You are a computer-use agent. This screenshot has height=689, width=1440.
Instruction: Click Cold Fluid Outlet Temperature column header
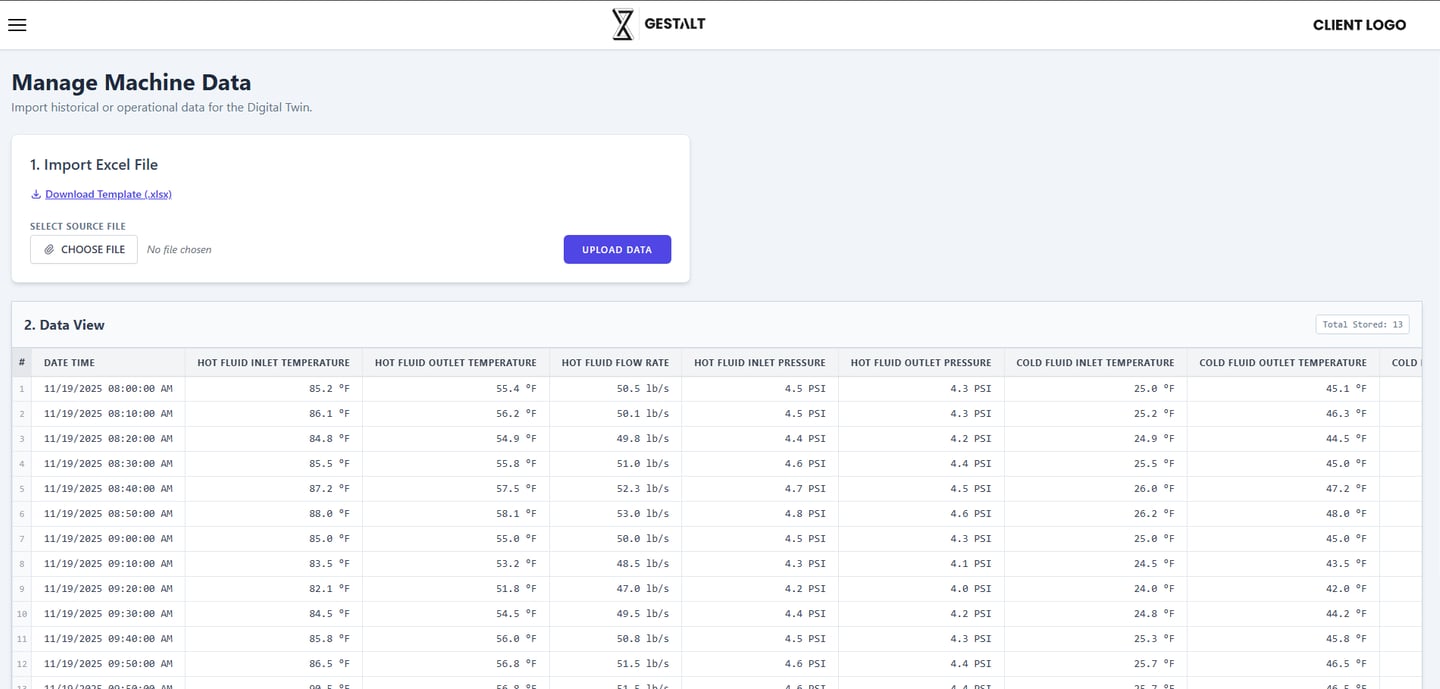pos(1283,362)
